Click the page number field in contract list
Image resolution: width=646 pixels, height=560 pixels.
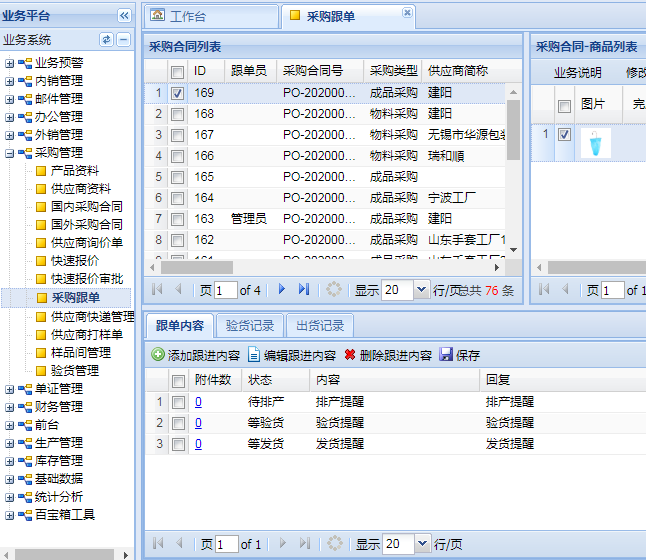click(x=225, y=290)
